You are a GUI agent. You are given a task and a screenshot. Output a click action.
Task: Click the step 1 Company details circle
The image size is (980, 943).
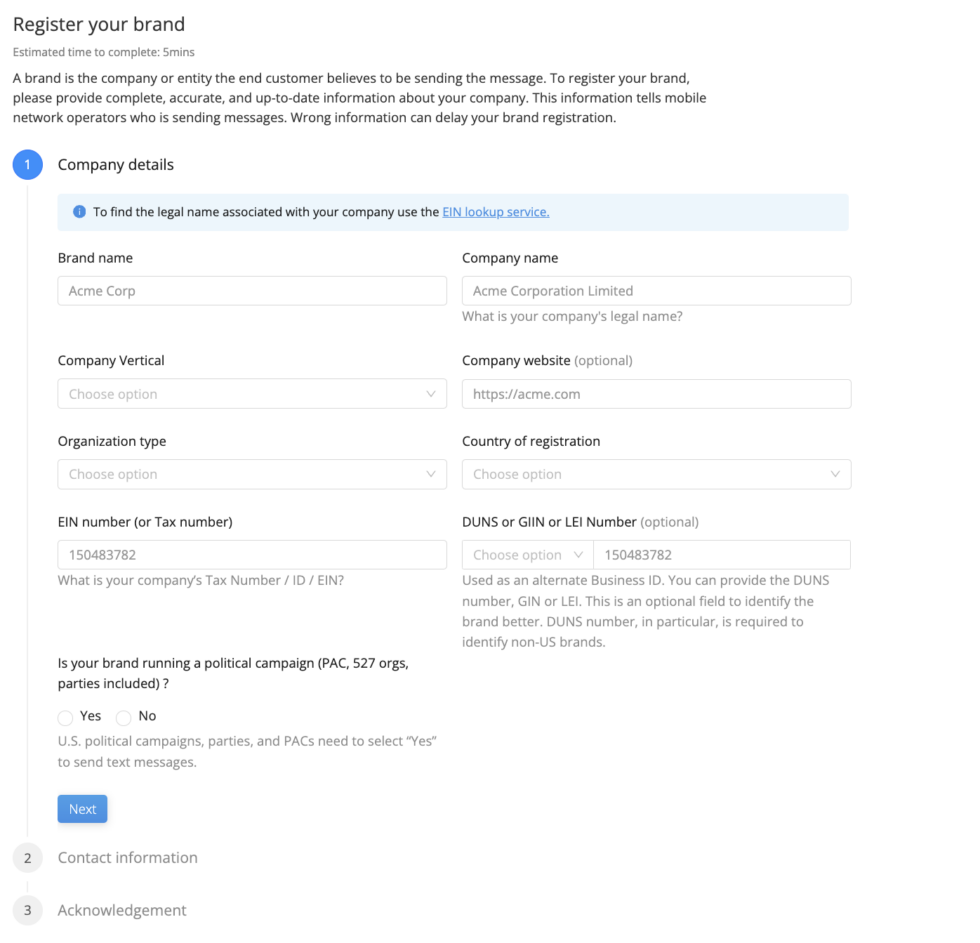(x=27, y=164)
